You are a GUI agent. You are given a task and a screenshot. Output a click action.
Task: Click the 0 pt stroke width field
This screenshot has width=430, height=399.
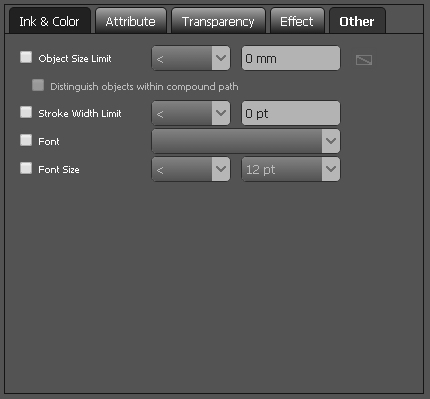click(291, 113)
